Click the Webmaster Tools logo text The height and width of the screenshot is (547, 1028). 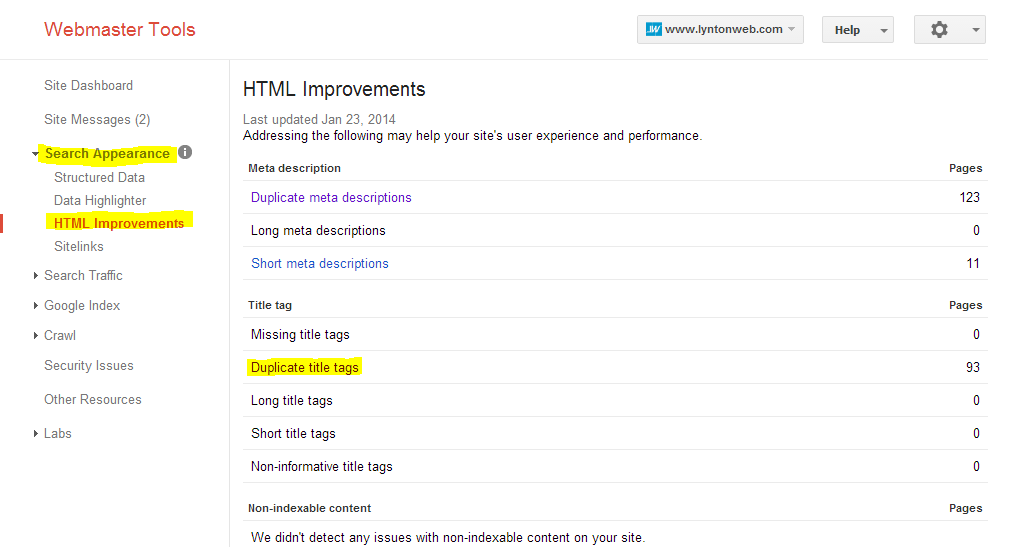click(x=120, y=30)
